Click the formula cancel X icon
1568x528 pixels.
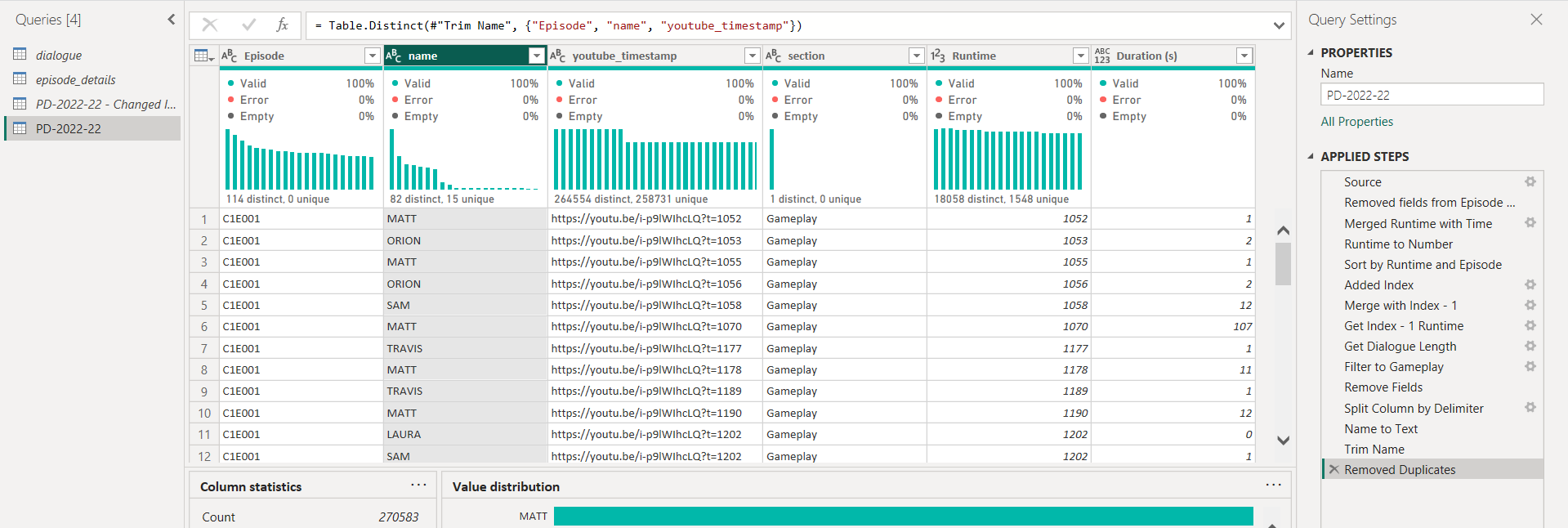point(209,25)
